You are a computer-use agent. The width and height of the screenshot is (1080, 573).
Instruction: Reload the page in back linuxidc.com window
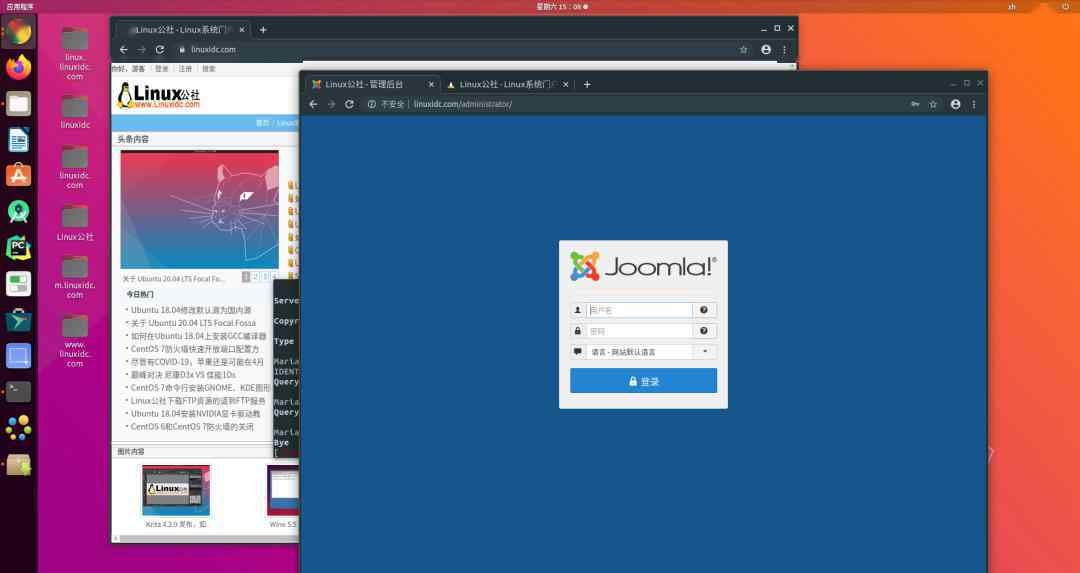(x=160, y=50)
